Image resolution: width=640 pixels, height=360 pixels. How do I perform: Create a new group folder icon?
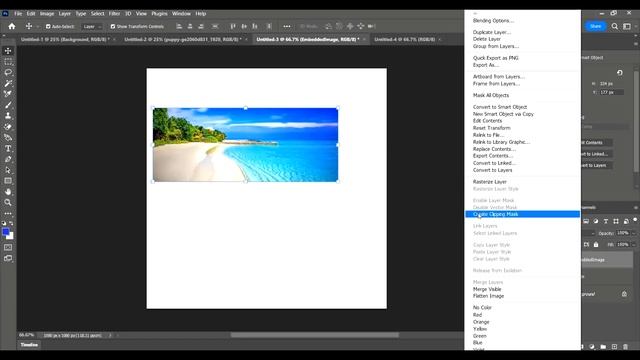pyautogui.click(x=603, y=347)
